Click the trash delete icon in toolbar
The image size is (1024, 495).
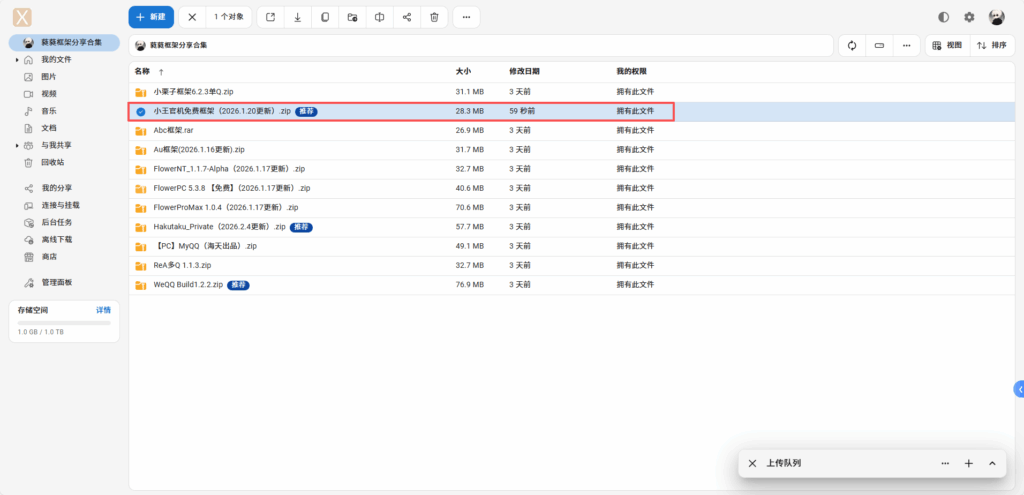433,17
